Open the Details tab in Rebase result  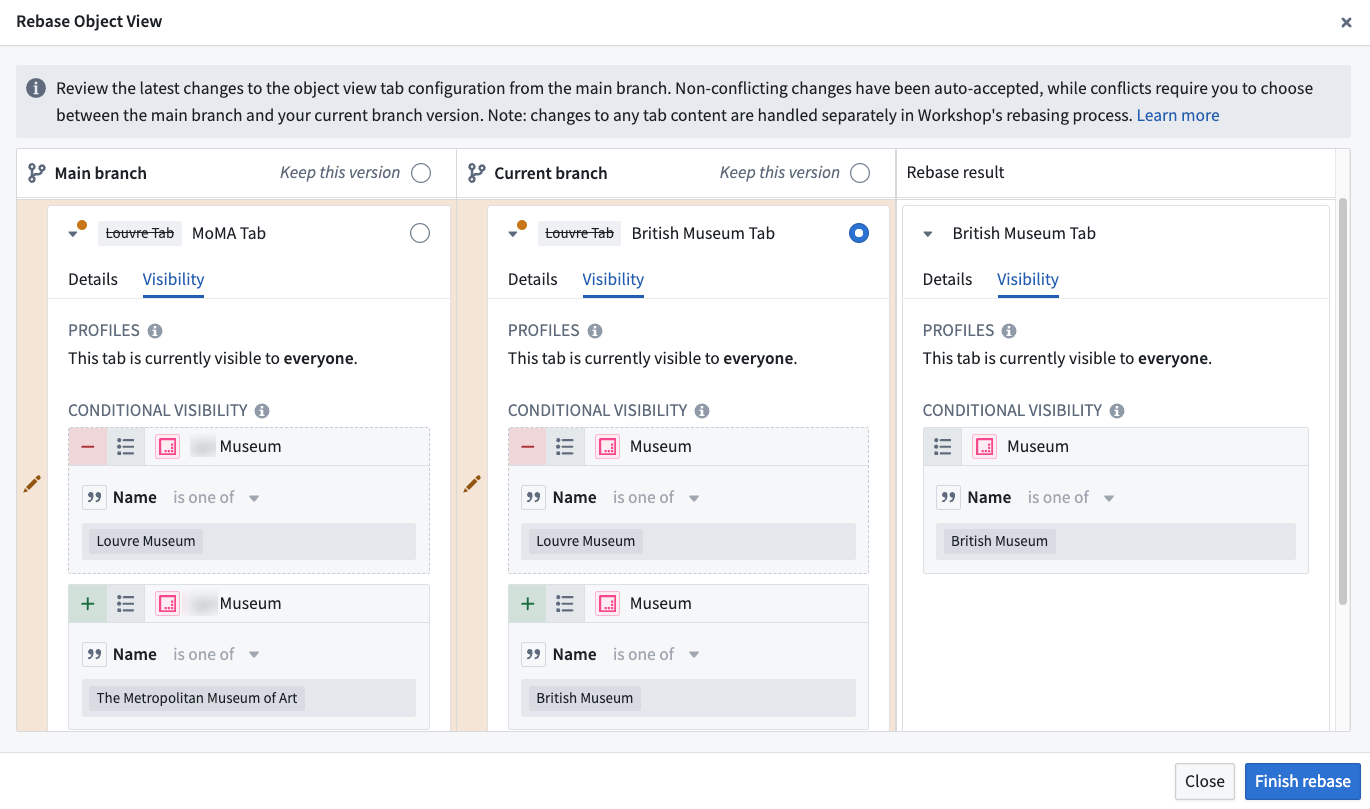pyautogui.click(x=947, y=280)
